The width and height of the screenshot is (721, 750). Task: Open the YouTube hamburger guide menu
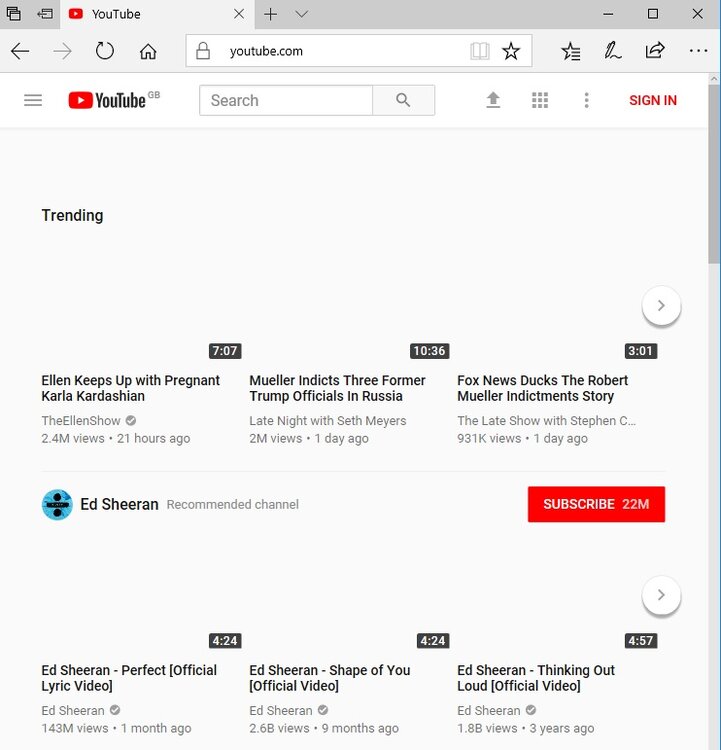pyautogui.click(x=33, y=100)
